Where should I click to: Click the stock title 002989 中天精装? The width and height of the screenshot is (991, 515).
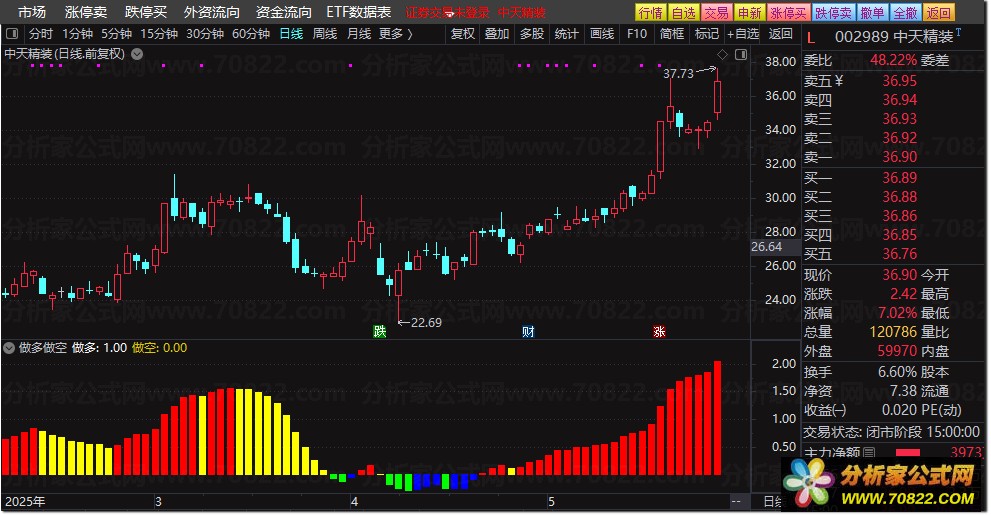[x=894, y=37]
